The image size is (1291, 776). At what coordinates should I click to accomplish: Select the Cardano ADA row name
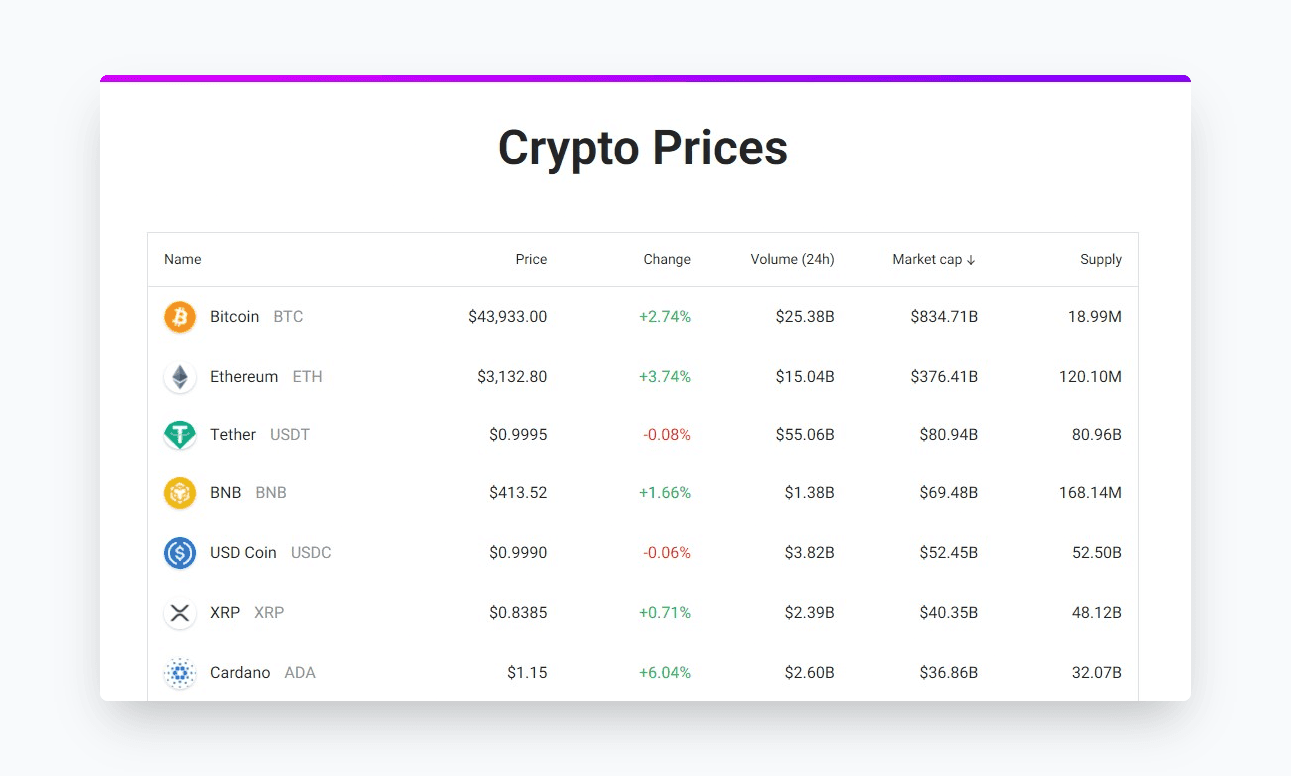(240, 673)
